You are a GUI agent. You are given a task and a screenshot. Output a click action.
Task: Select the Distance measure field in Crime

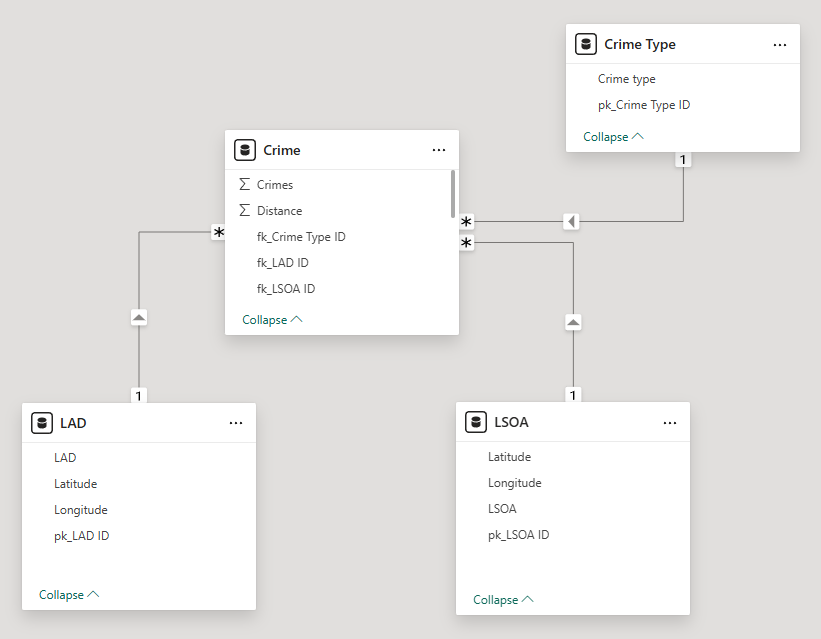tap(279, 211)
